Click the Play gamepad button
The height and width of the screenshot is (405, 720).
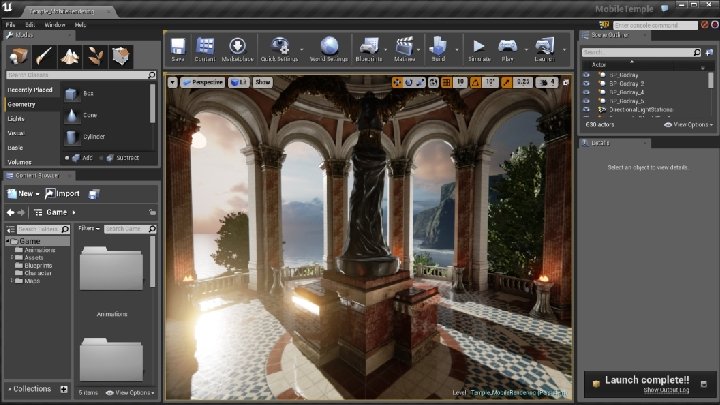pos(507,49)
